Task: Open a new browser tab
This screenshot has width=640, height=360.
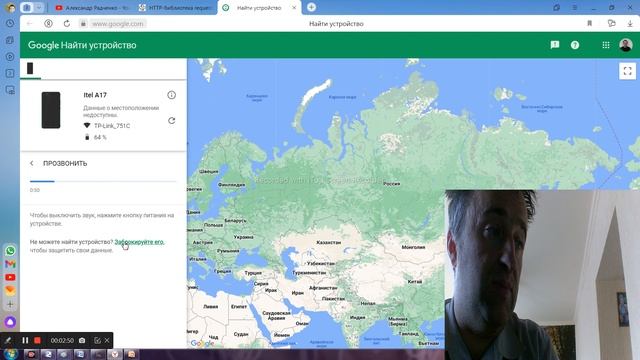Action: (311, 7)
